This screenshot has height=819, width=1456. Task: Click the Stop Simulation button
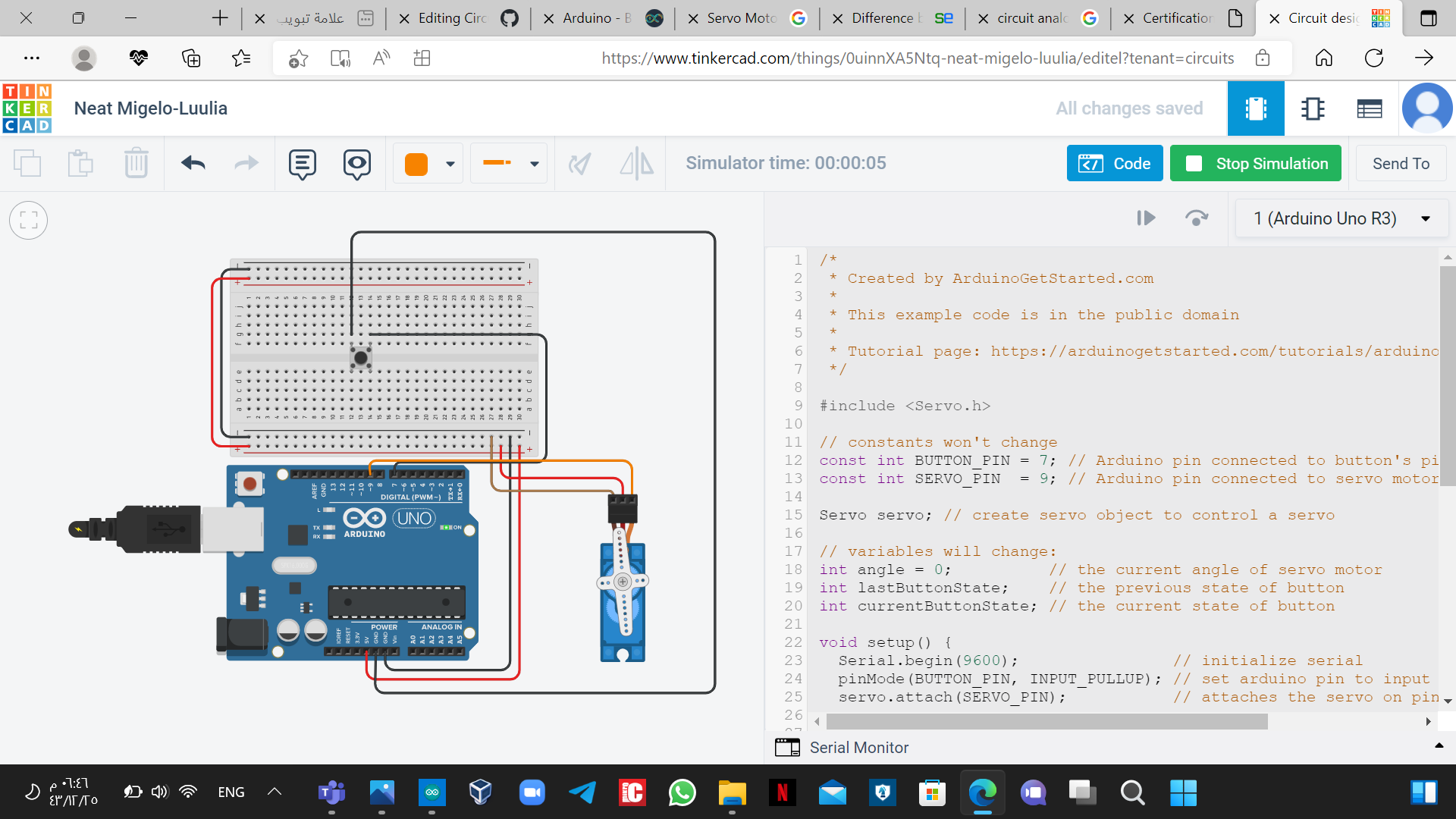point(1255,163)
